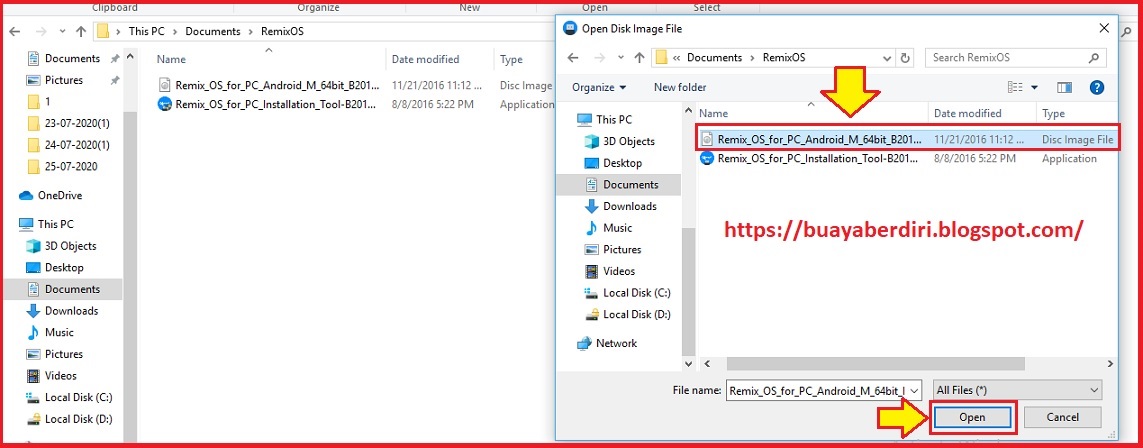Click Documents in Explorer's breadcrumb path
1143x448 pixels.
point(213,31)
